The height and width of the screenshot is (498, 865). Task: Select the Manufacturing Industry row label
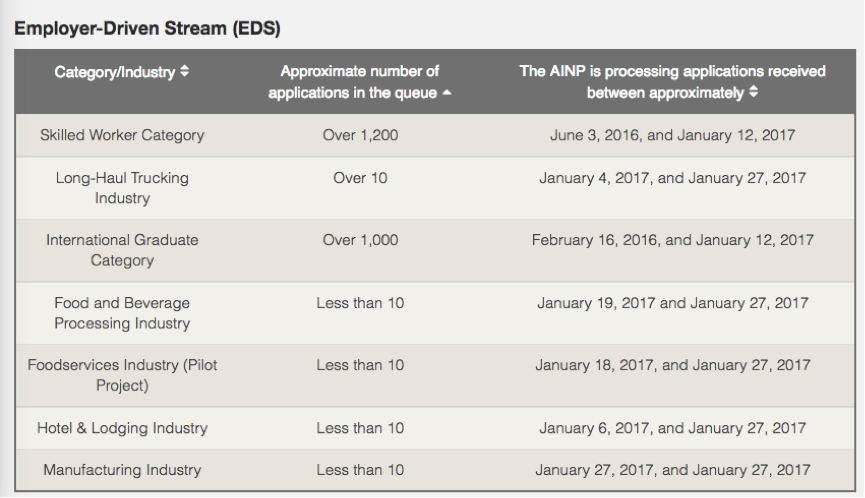[x=122, y=469]
